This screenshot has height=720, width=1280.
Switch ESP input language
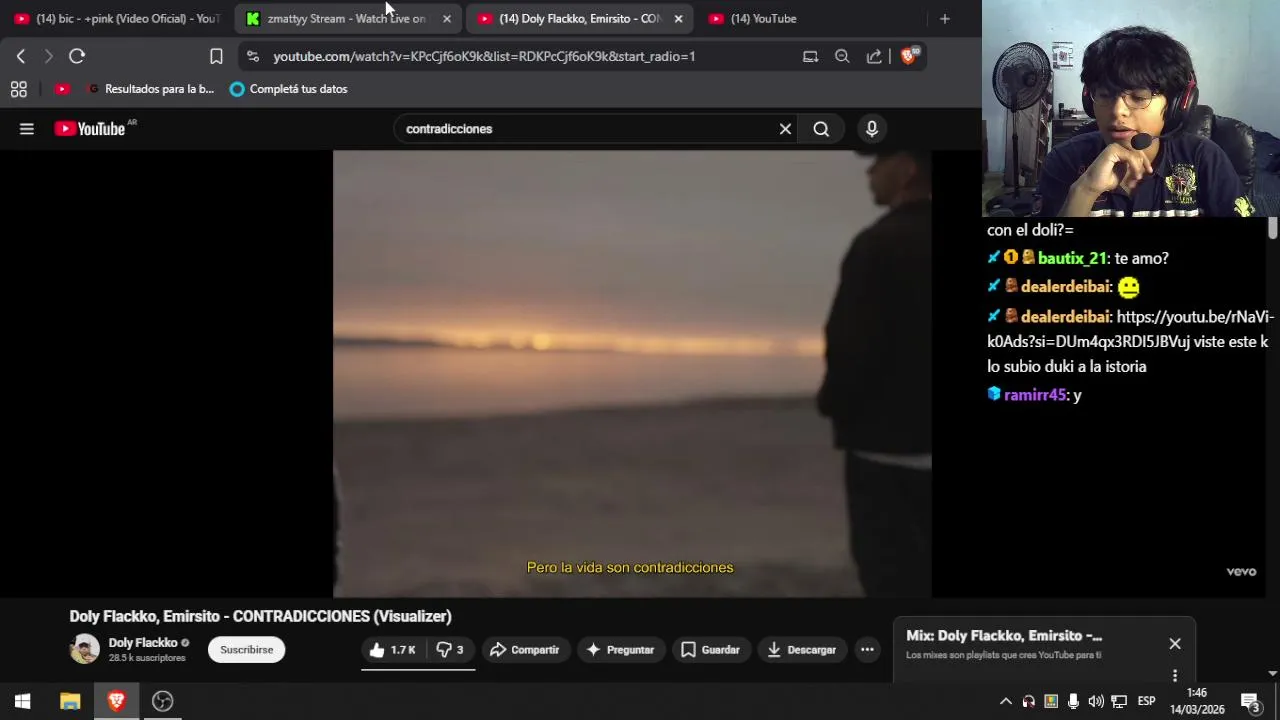[x=1147, y=701]
